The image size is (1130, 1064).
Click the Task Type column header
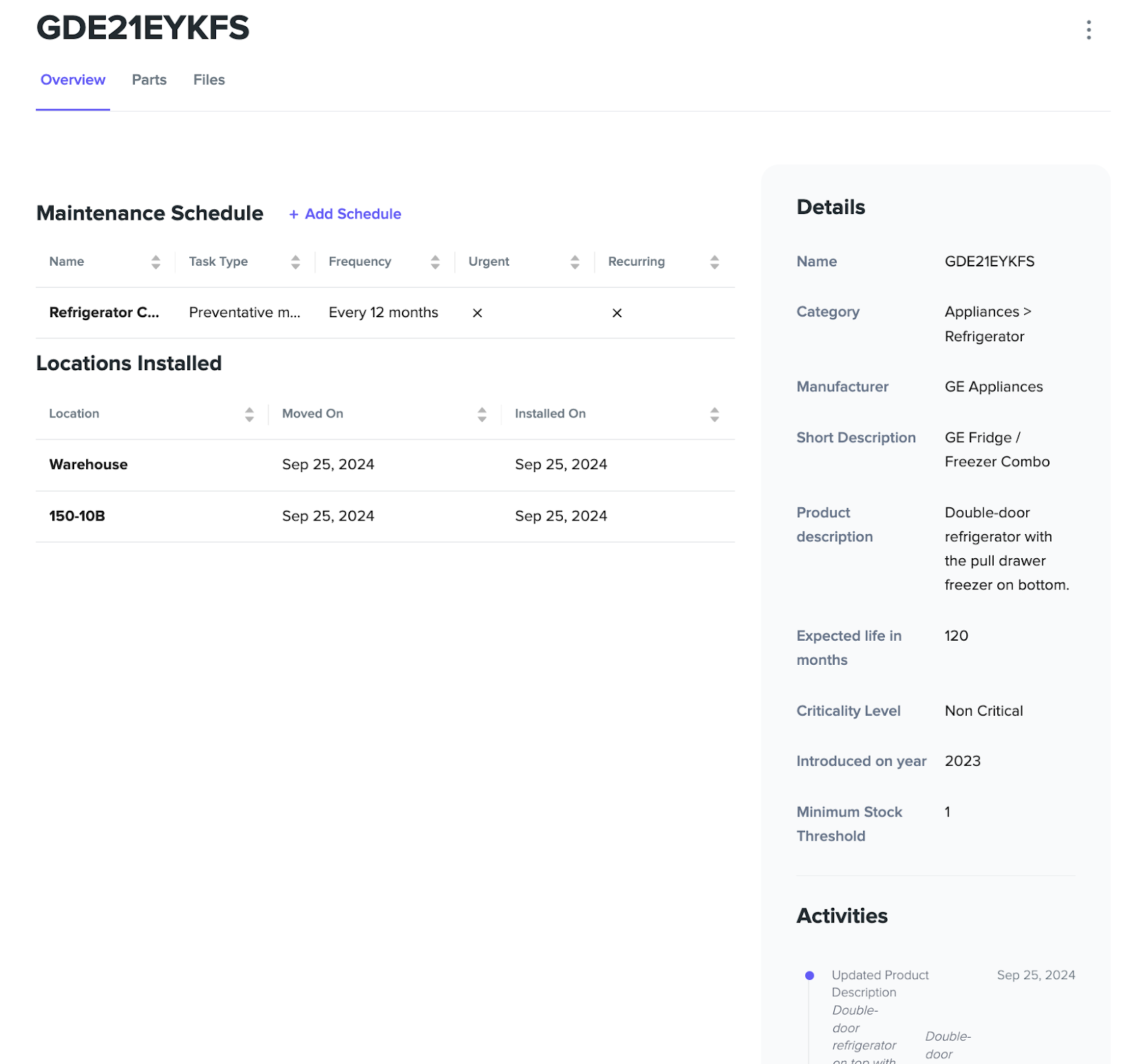[x=218, y=261]
